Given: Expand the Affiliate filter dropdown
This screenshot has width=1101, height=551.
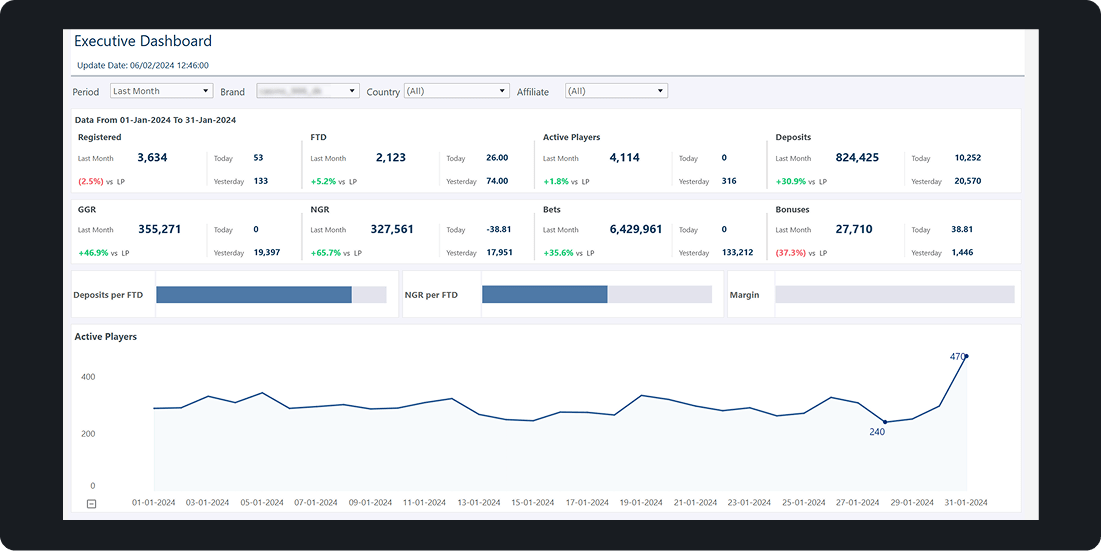Looking at the screenshot, I should coord(616,91).
